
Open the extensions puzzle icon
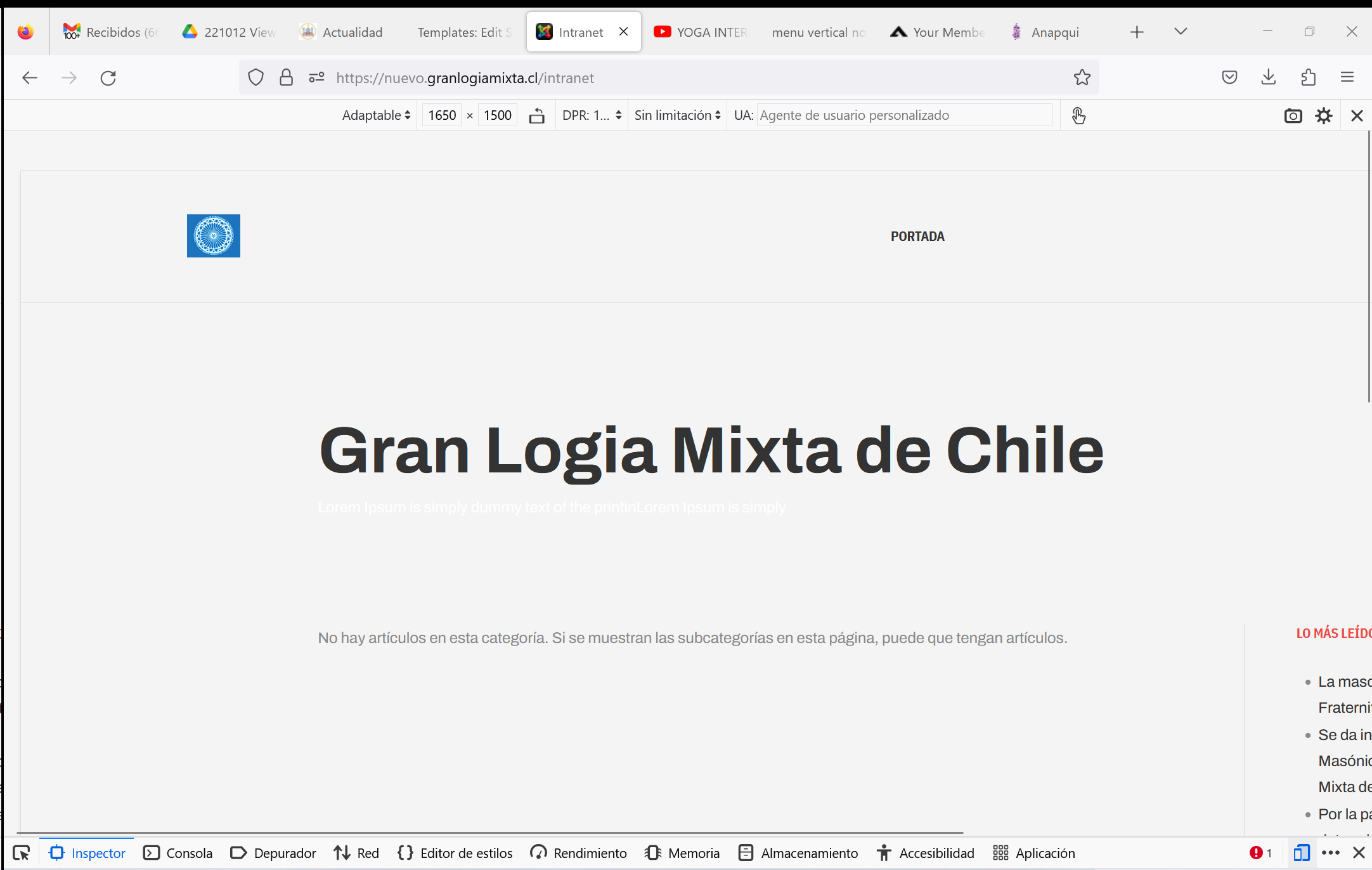[1308, 77]
